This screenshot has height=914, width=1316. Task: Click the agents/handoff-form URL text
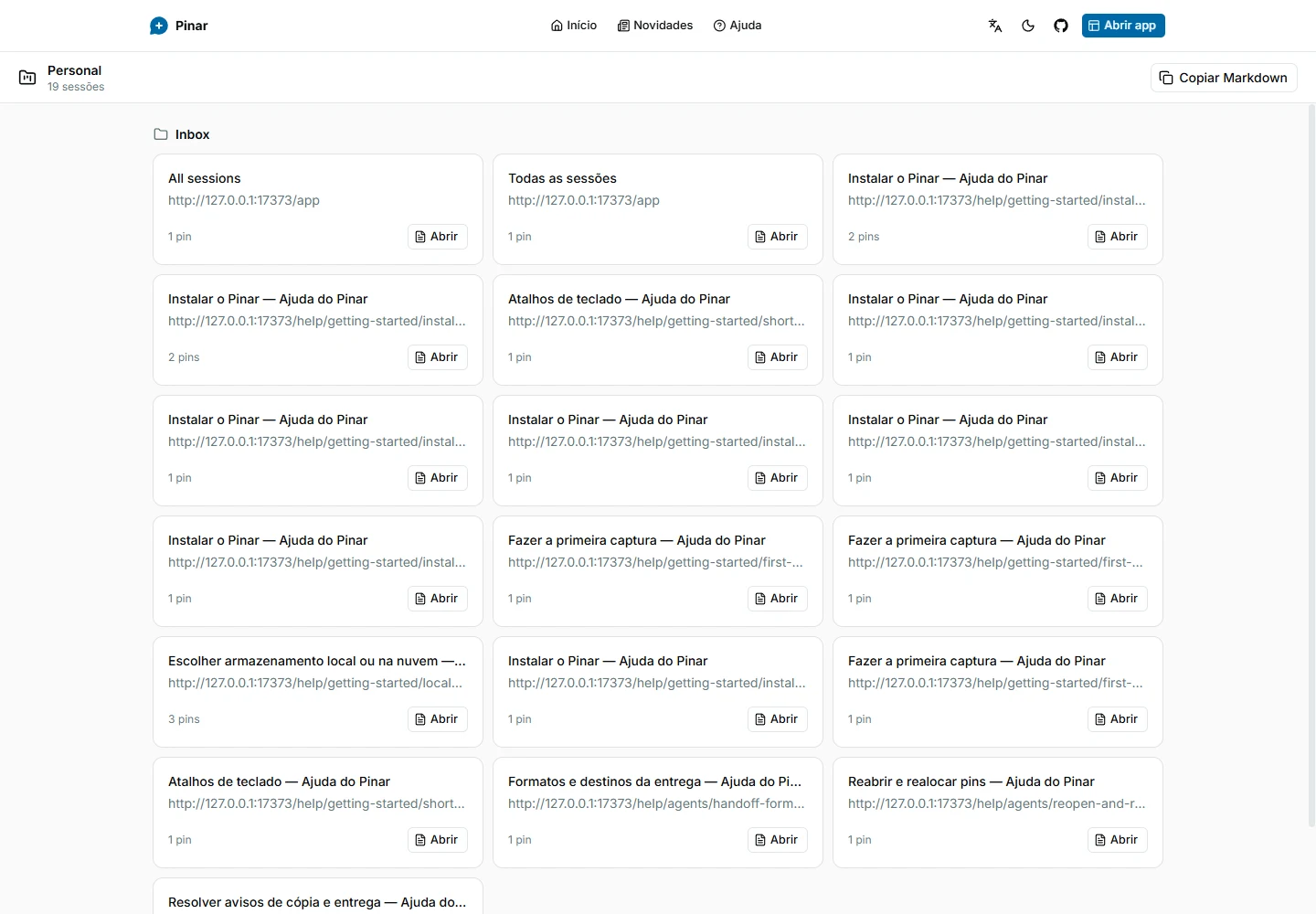coord(656,803)
